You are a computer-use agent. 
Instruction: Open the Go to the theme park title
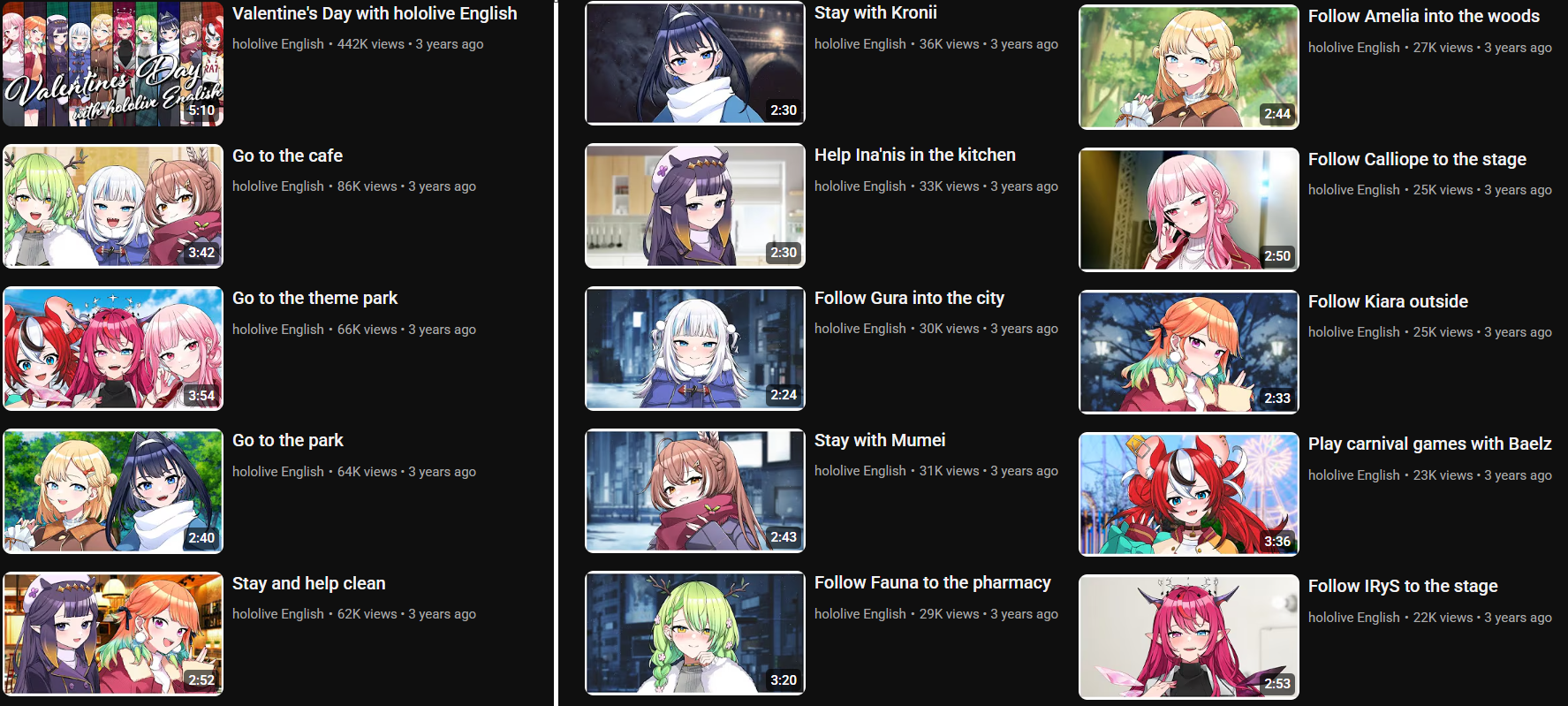click(314, 298)
